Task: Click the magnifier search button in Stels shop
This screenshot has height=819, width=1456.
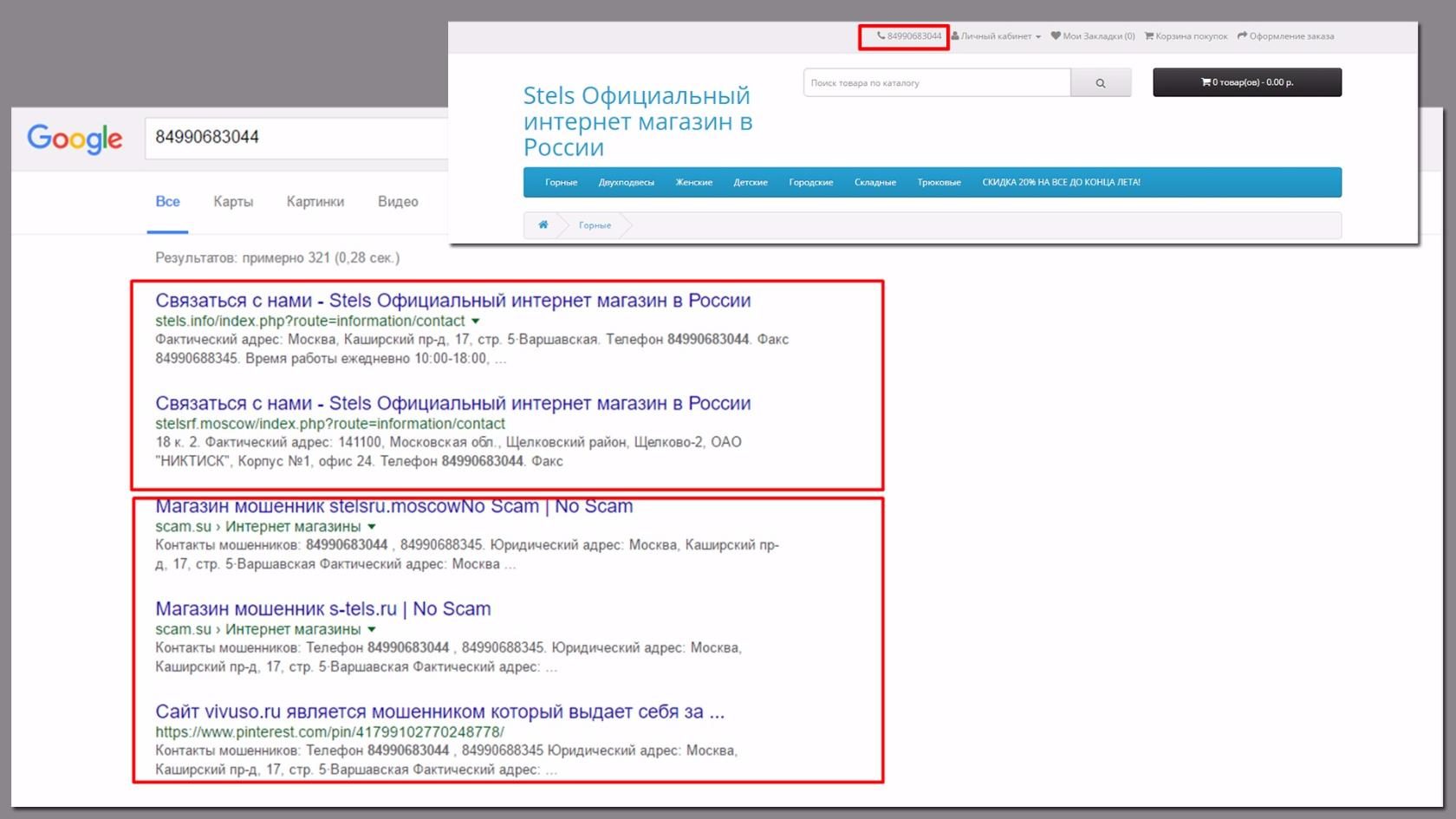Action: pyautogui.click(x=1101, y=83)
